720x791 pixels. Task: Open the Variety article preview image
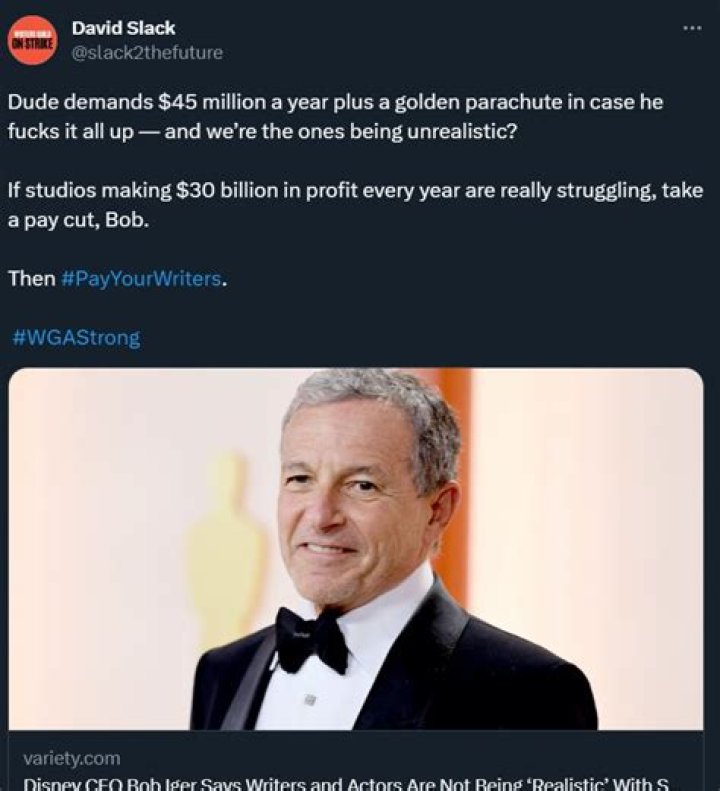(355, 548)
